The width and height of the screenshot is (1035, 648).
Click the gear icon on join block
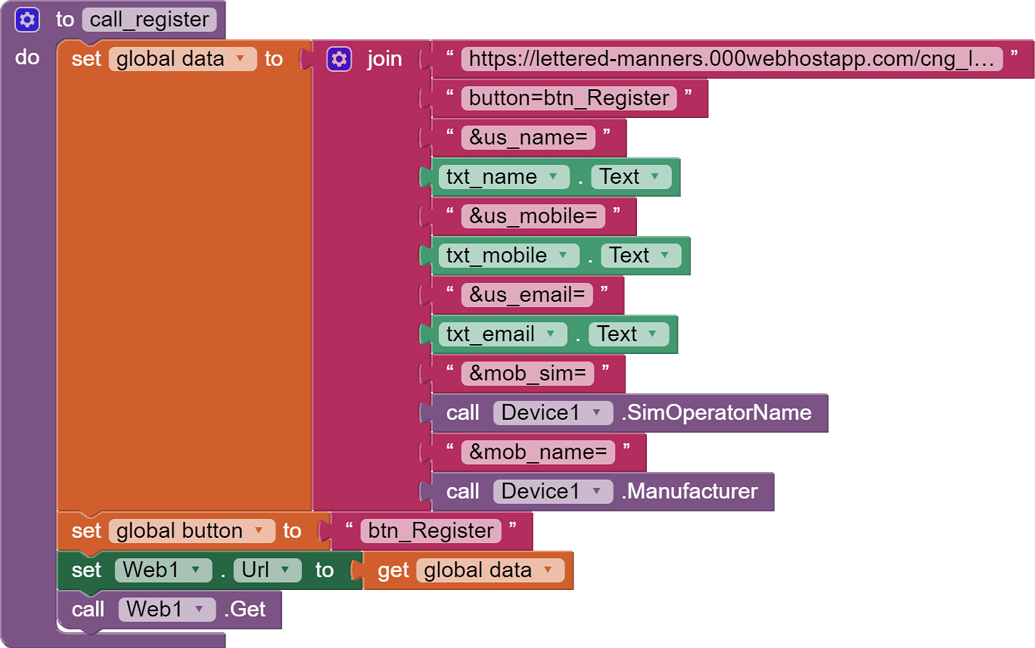click(x=339, y=59)
